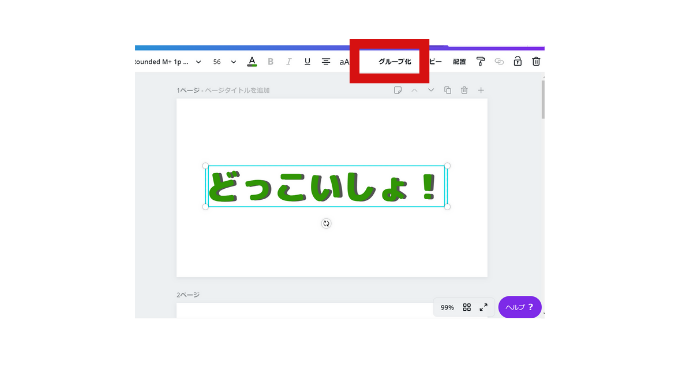Screen dimensions: 680x390
Task: Click the rotate handle below the text
Action: coord(326,223)
